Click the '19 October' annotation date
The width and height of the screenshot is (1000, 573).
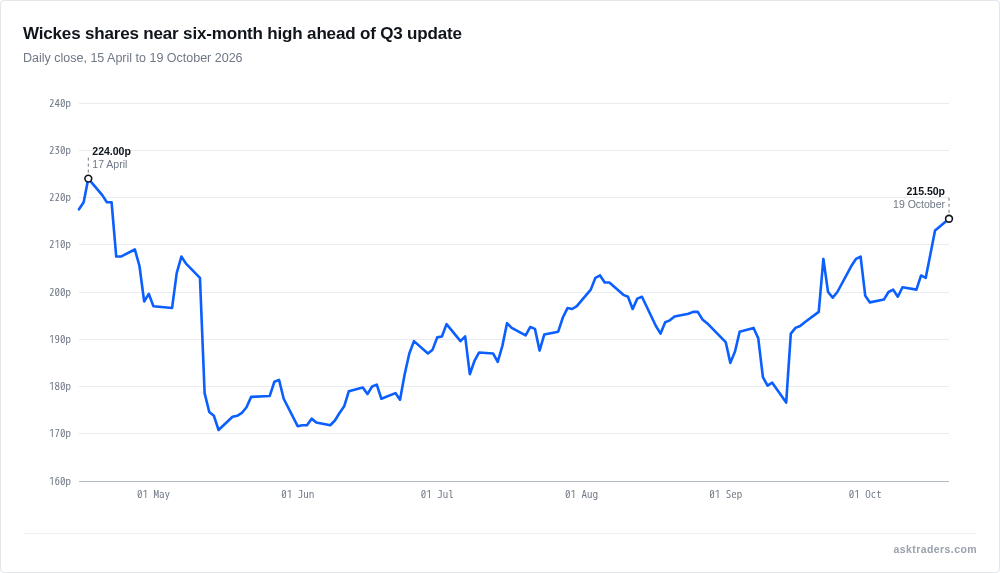[919, 205]
